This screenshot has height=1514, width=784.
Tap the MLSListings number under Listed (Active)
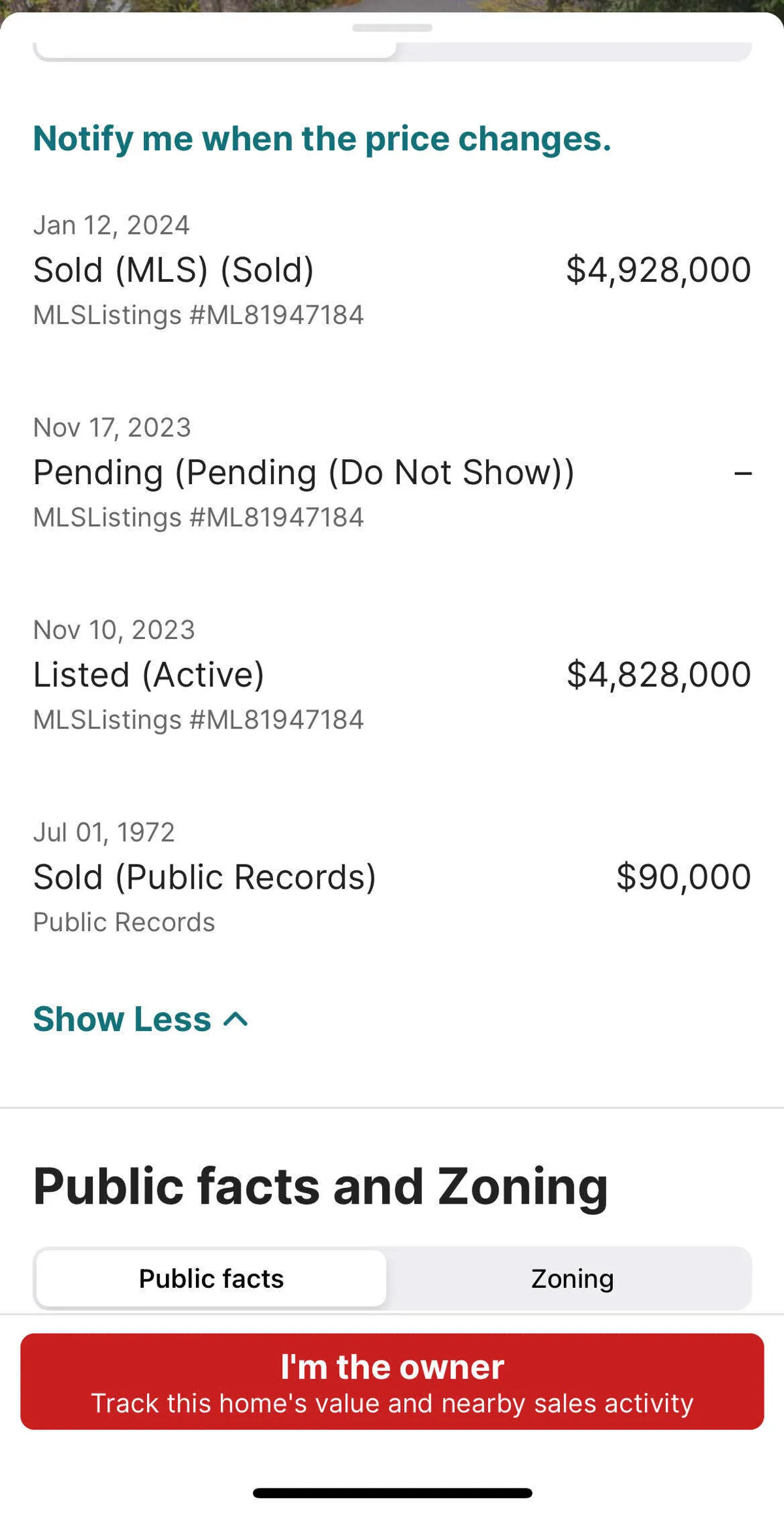(x=199, y=720)
